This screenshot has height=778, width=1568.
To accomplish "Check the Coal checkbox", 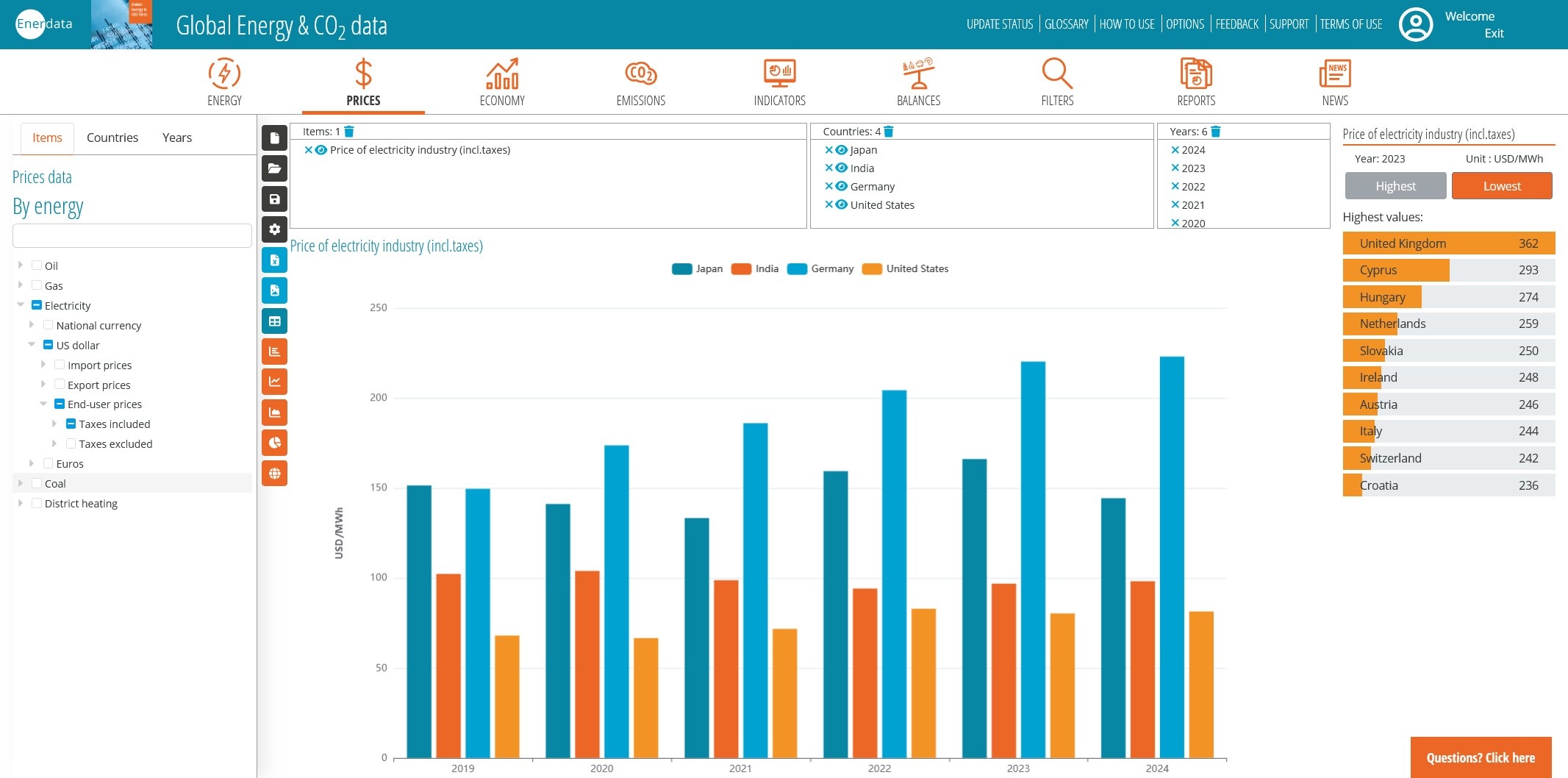I will pyautogui.click(x=37, y=483).
